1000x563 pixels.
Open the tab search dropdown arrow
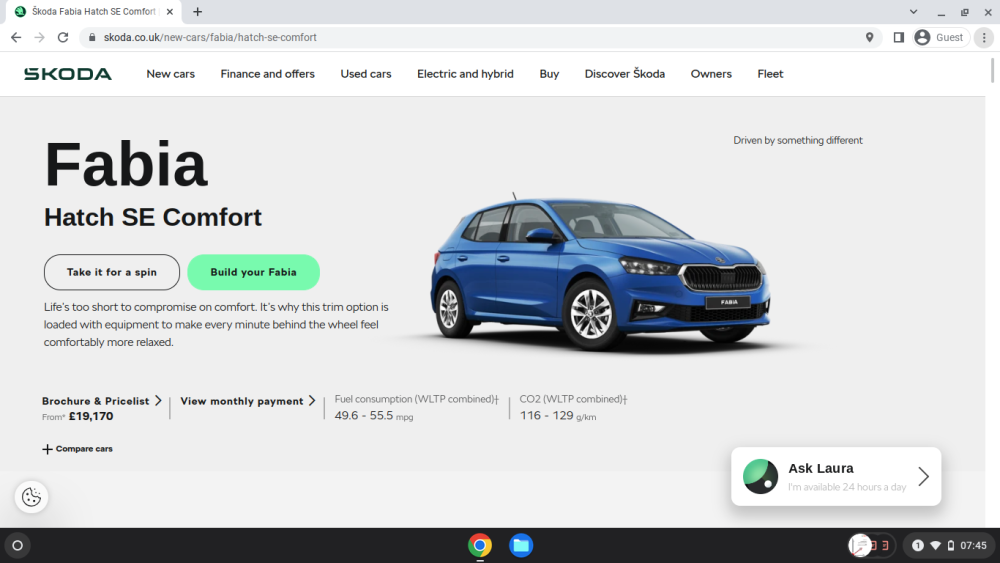913,11
